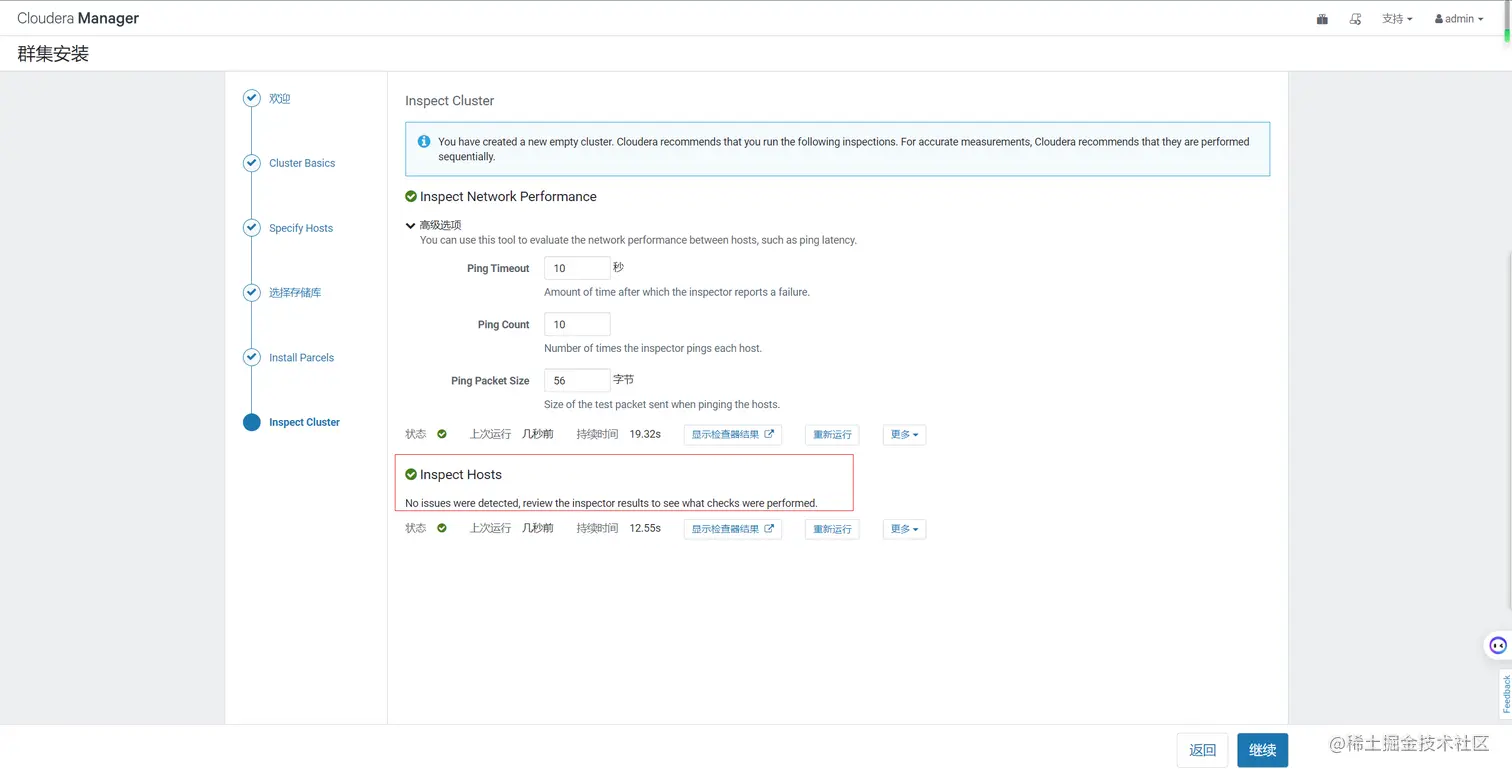Image resolution: width=1512 pixels, height=776 pixels.
Task: Select the Inspect Cluster wizard step
Action: pyautogui.click(x=304, y=422)
